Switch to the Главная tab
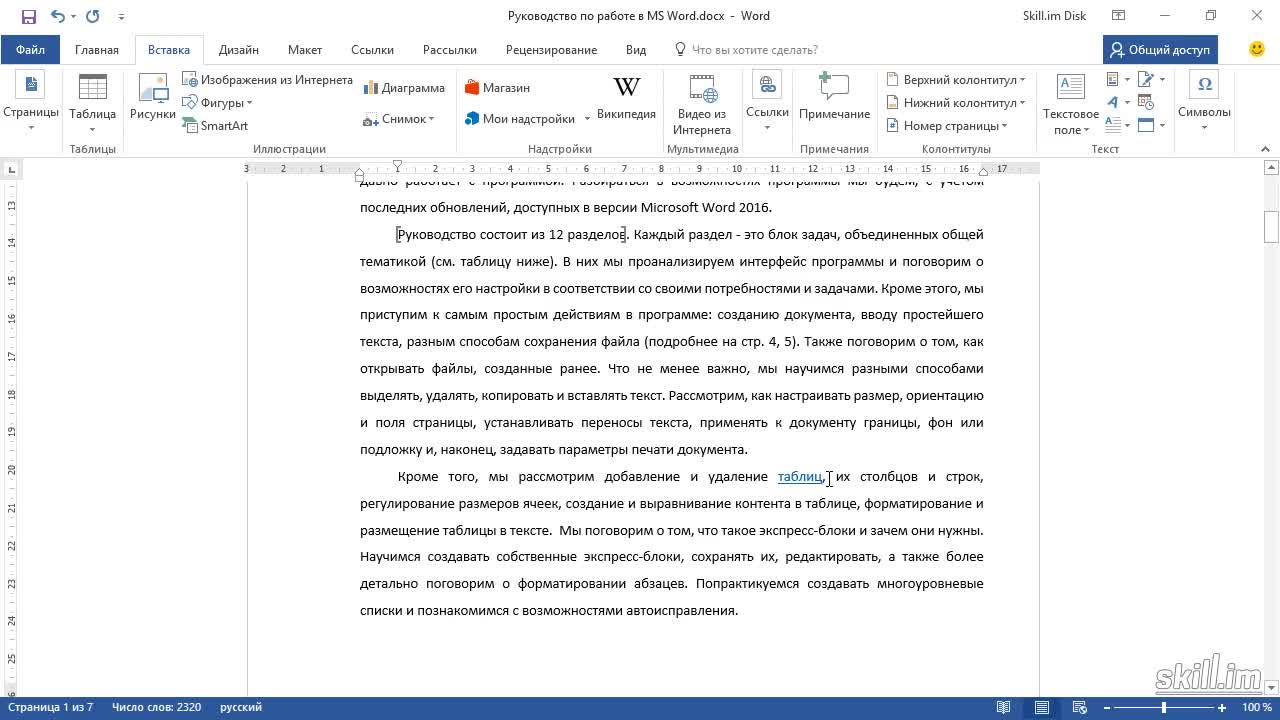The width and height of the screenshot is (1280, 720). click(x=97, y=50)
